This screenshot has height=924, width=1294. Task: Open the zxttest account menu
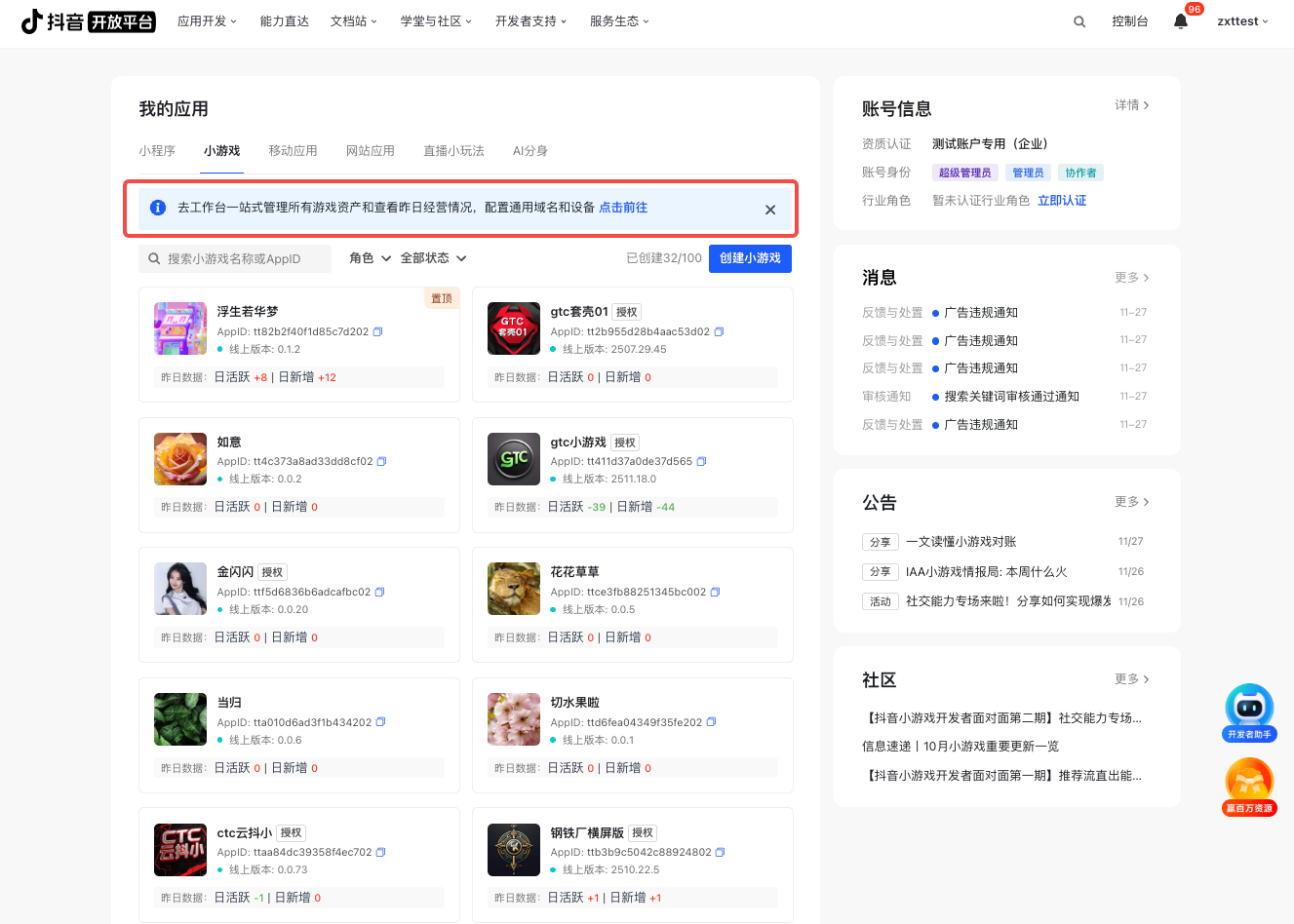(1242, 21)
